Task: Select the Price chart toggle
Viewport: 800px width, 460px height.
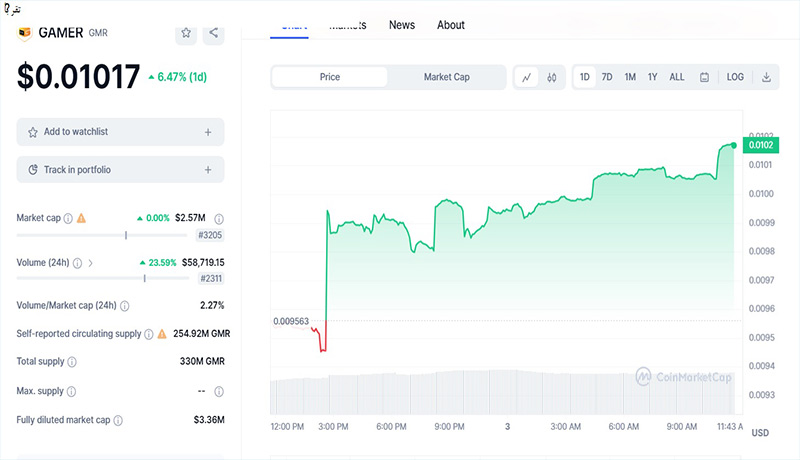Action: (x=330, y=77)
